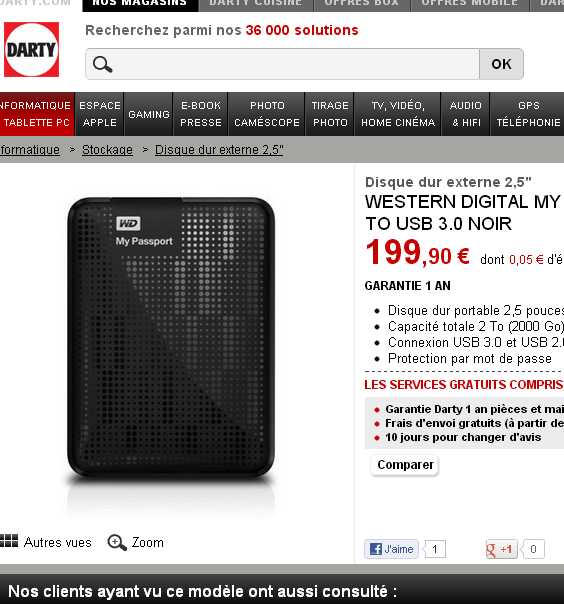Click the Darty logo

point(32,49)
